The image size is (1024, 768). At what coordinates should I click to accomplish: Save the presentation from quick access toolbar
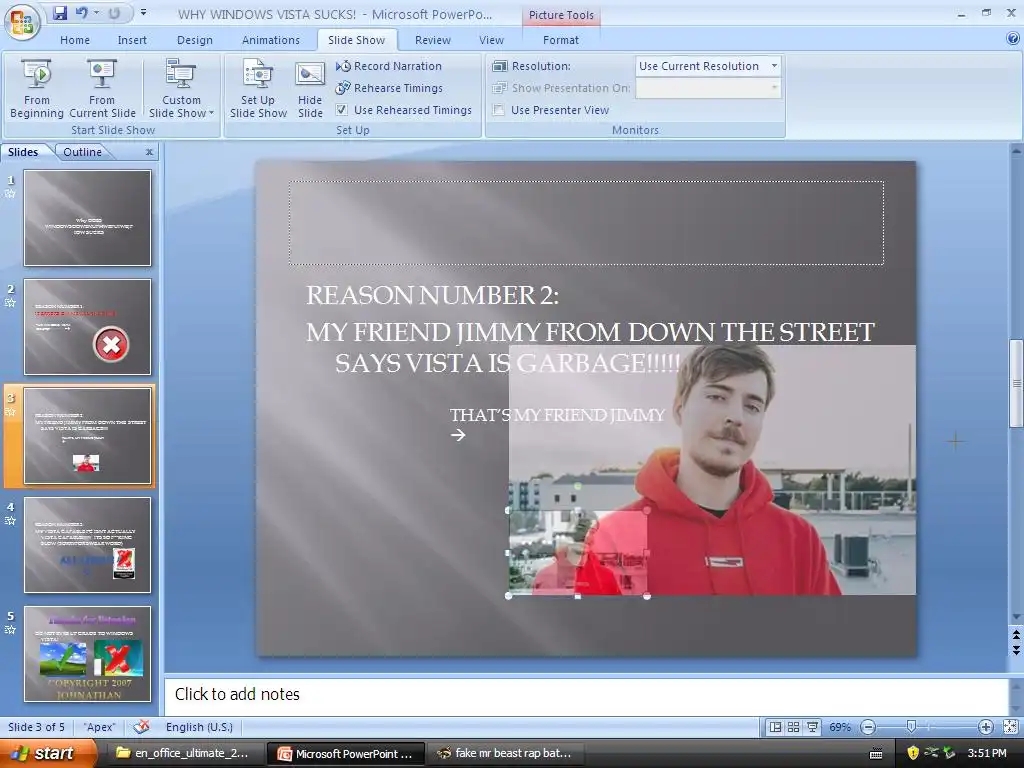[60, 13]
